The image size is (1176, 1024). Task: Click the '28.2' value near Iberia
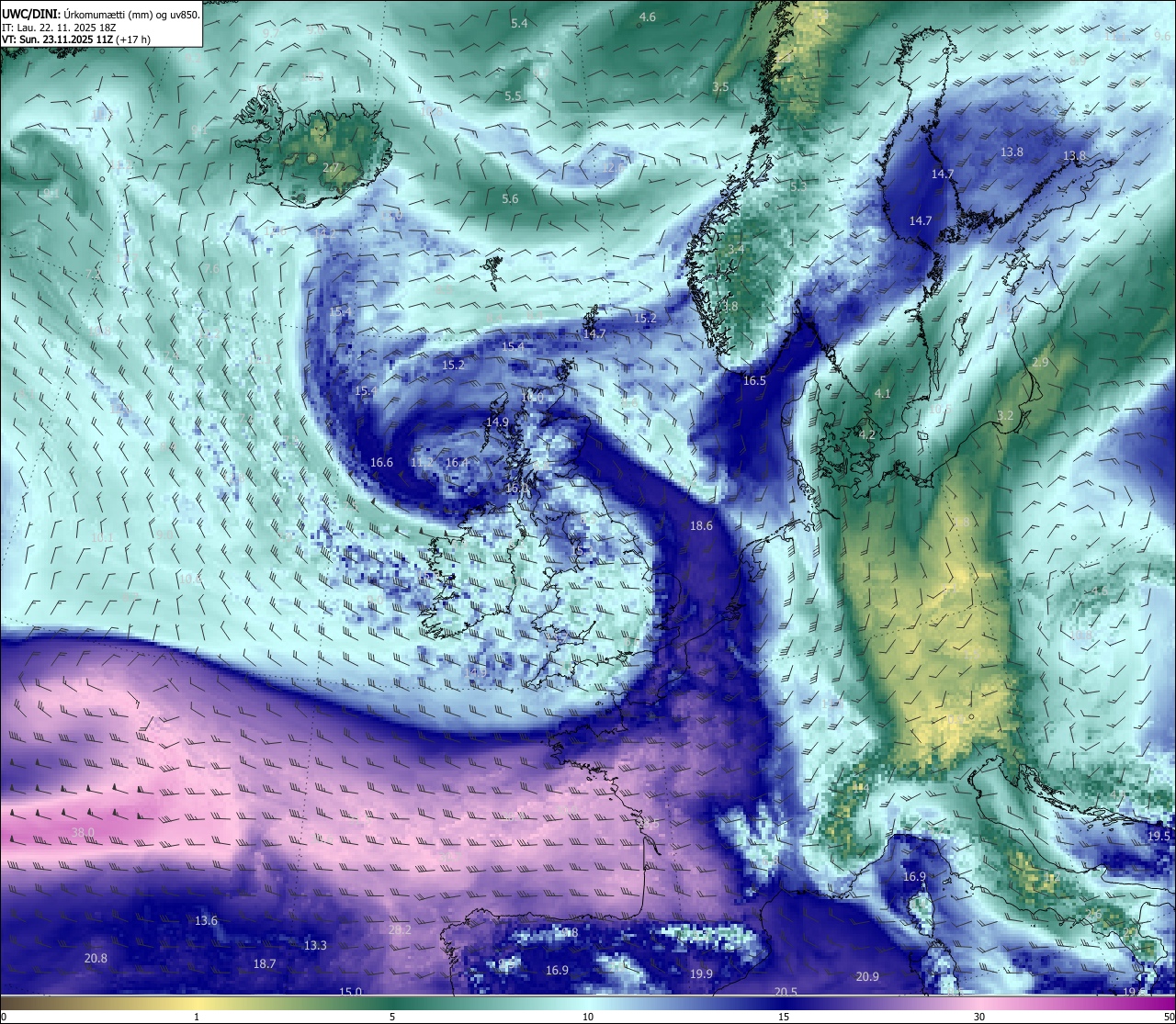400,929
